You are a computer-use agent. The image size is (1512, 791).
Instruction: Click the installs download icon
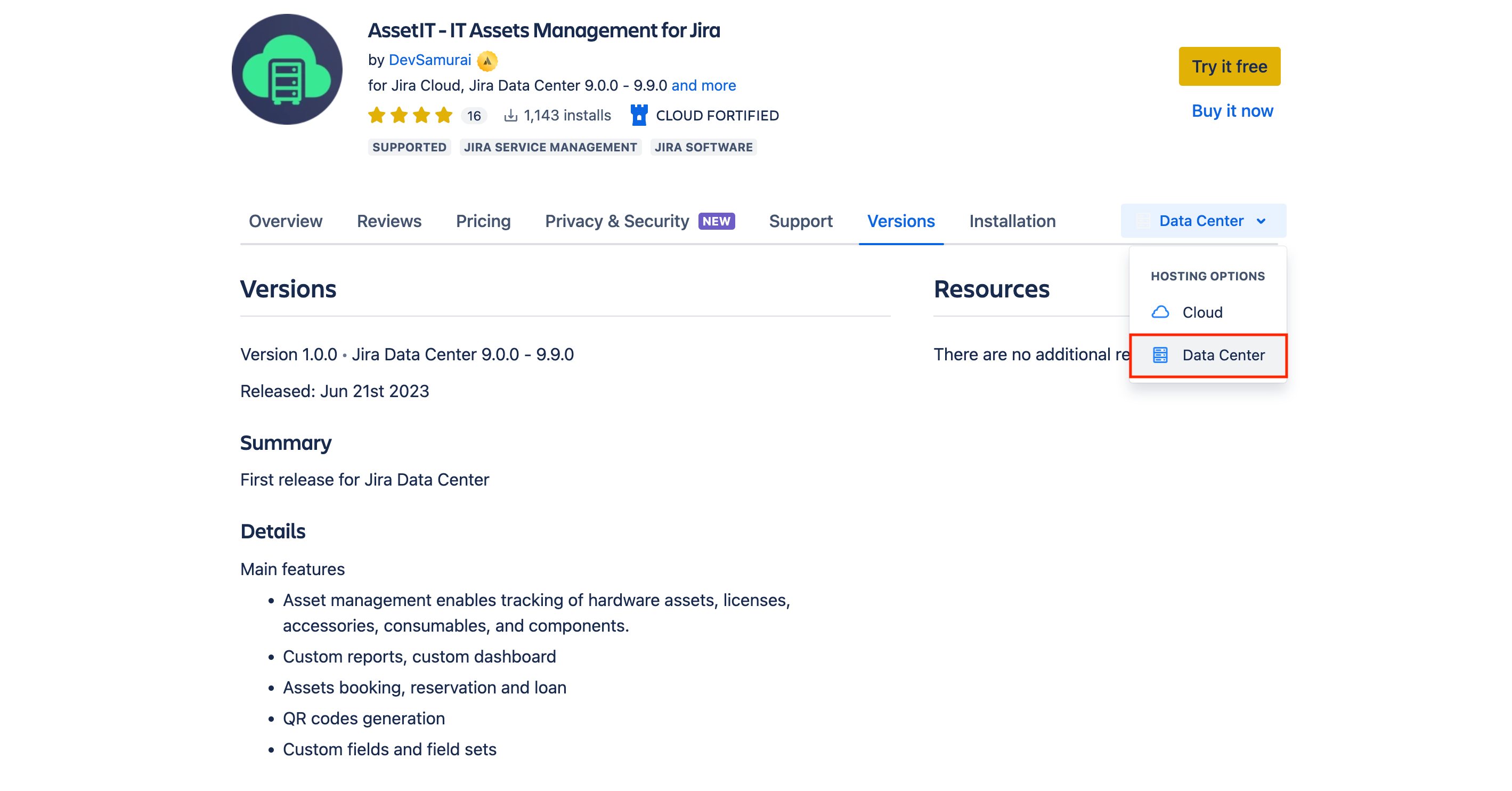[510, 115]
